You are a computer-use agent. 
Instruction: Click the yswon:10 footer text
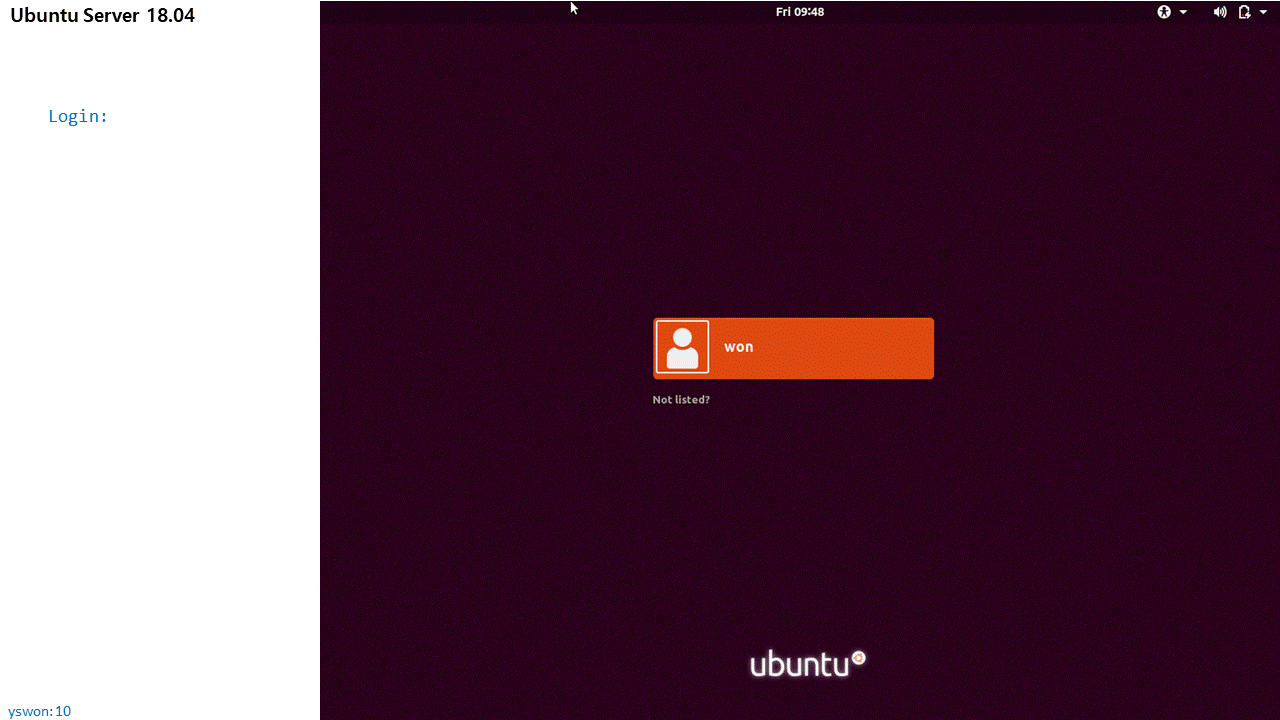[40, 711]
